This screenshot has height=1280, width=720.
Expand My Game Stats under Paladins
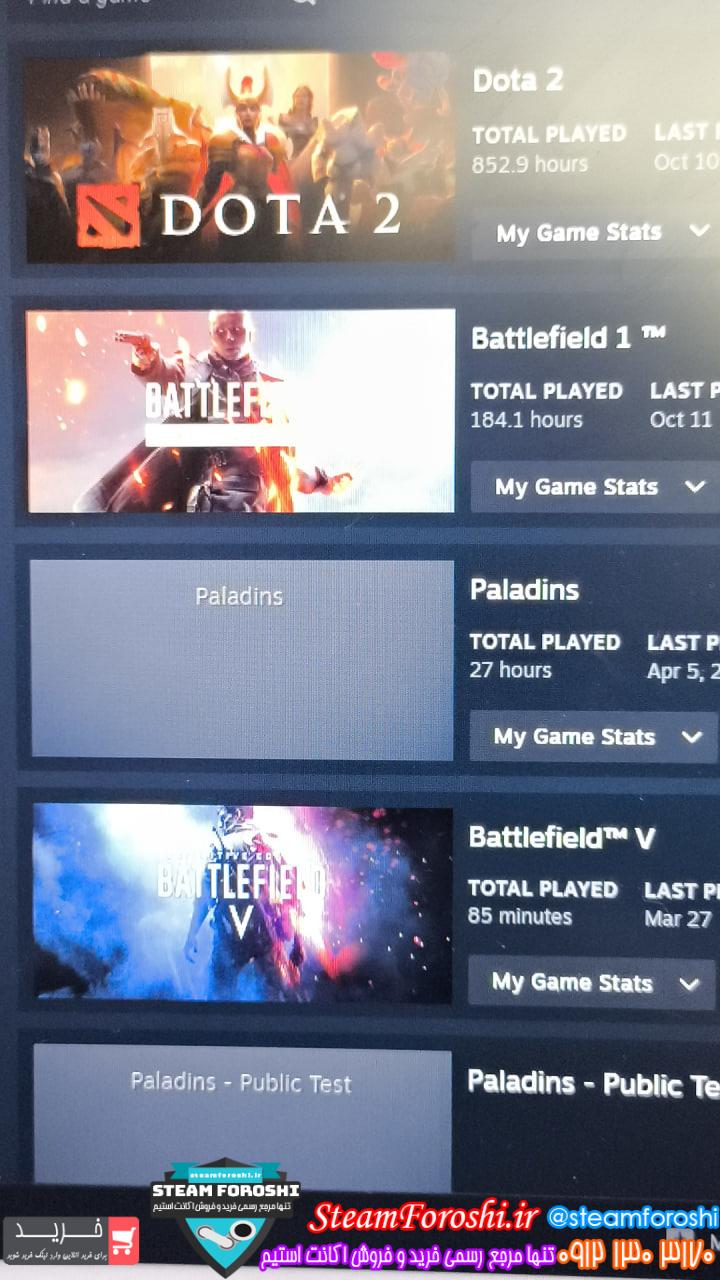point(593,737)
